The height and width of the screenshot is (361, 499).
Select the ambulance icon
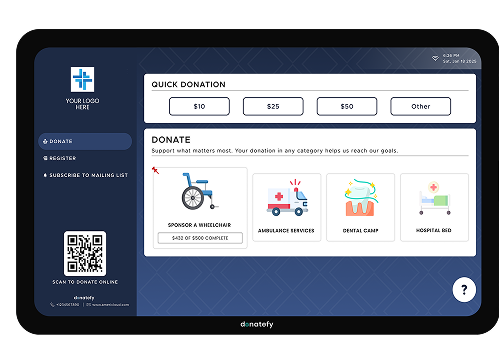pos(287,198)
